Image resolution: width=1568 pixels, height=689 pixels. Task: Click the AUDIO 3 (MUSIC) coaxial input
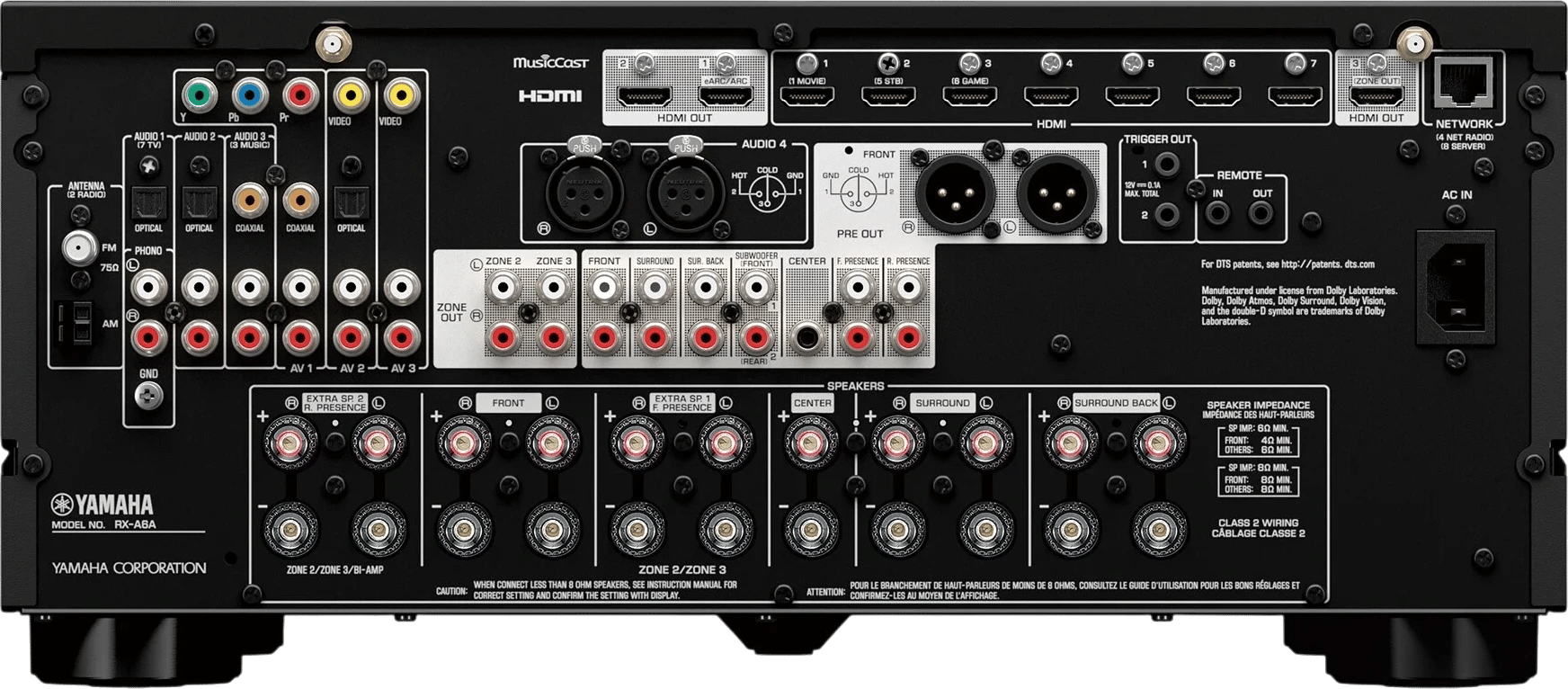250,201
